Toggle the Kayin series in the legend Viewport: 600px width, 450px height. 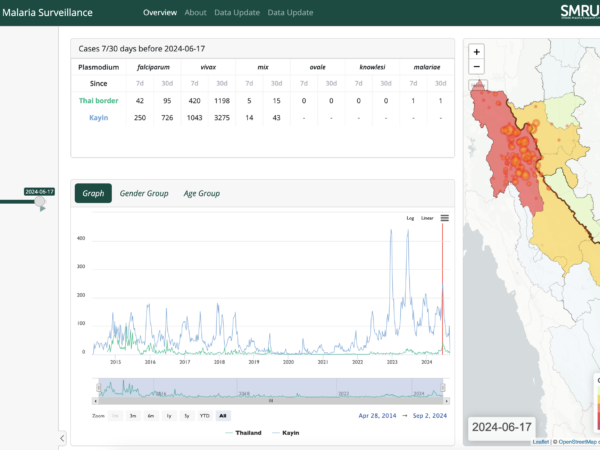(285, 433)
